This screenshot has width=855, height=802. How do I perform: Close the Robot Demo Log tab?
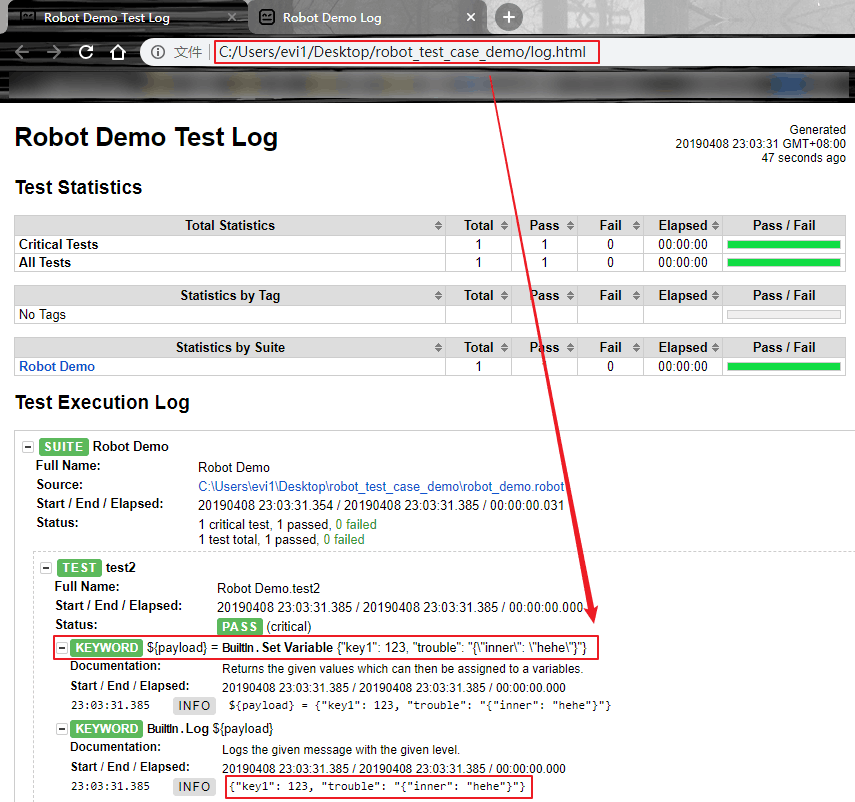click(x=471, y=17)
